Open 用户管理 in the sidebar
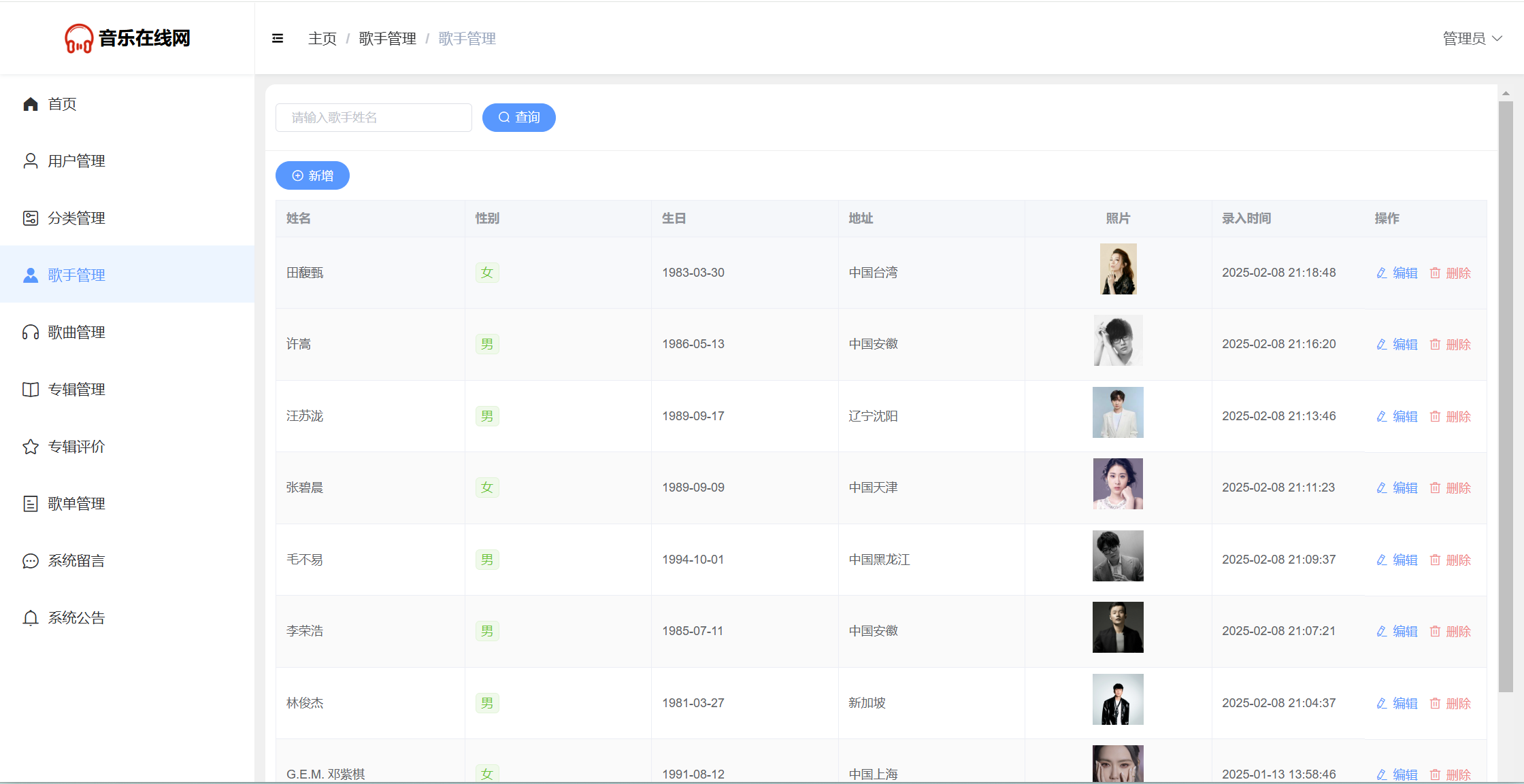1524x784 pixels. (76, 161)
